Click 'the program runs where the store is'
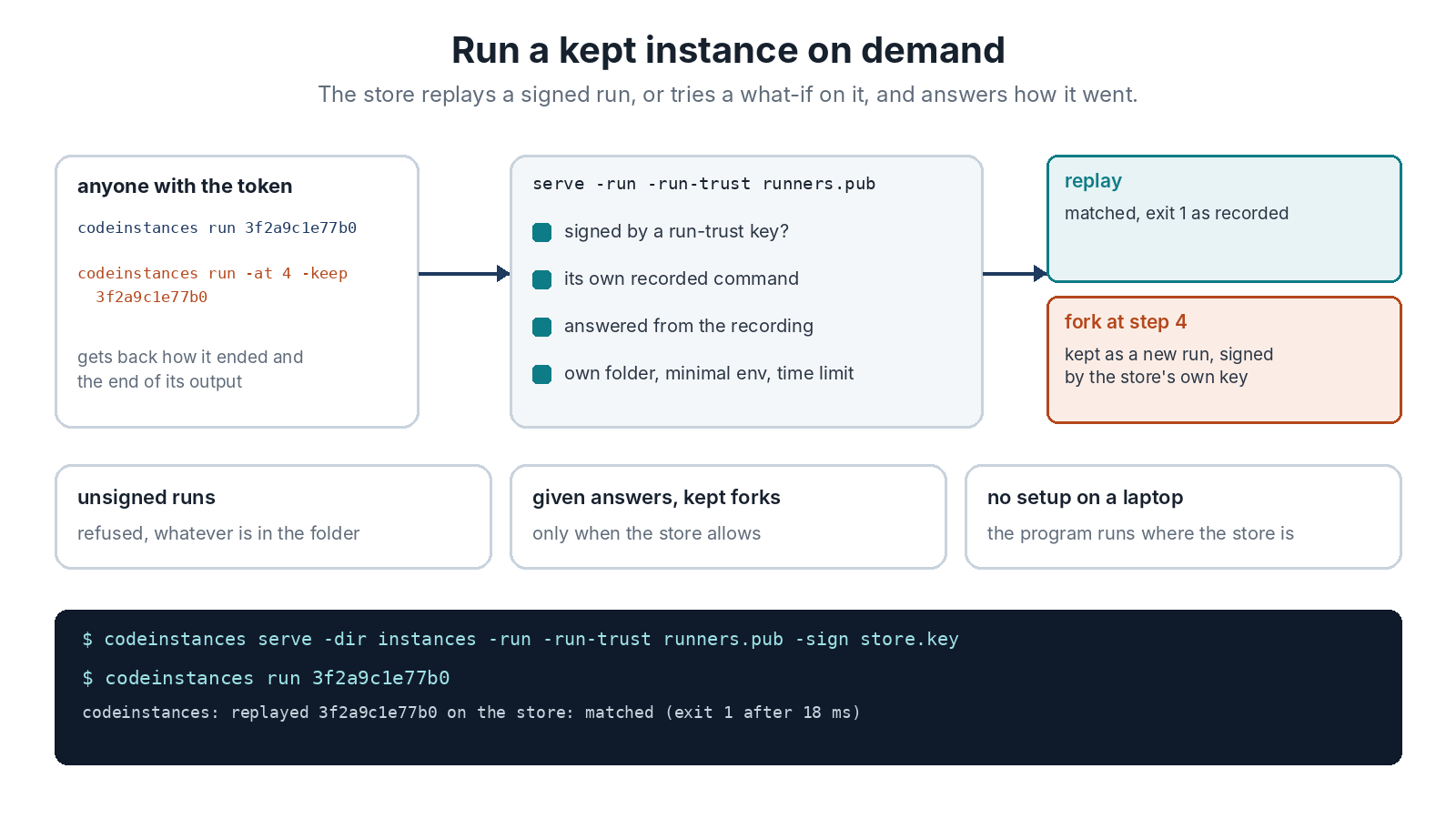The width and height of the screenshot is (1456, 819). pyautogui.click(x=1140, y=533)
